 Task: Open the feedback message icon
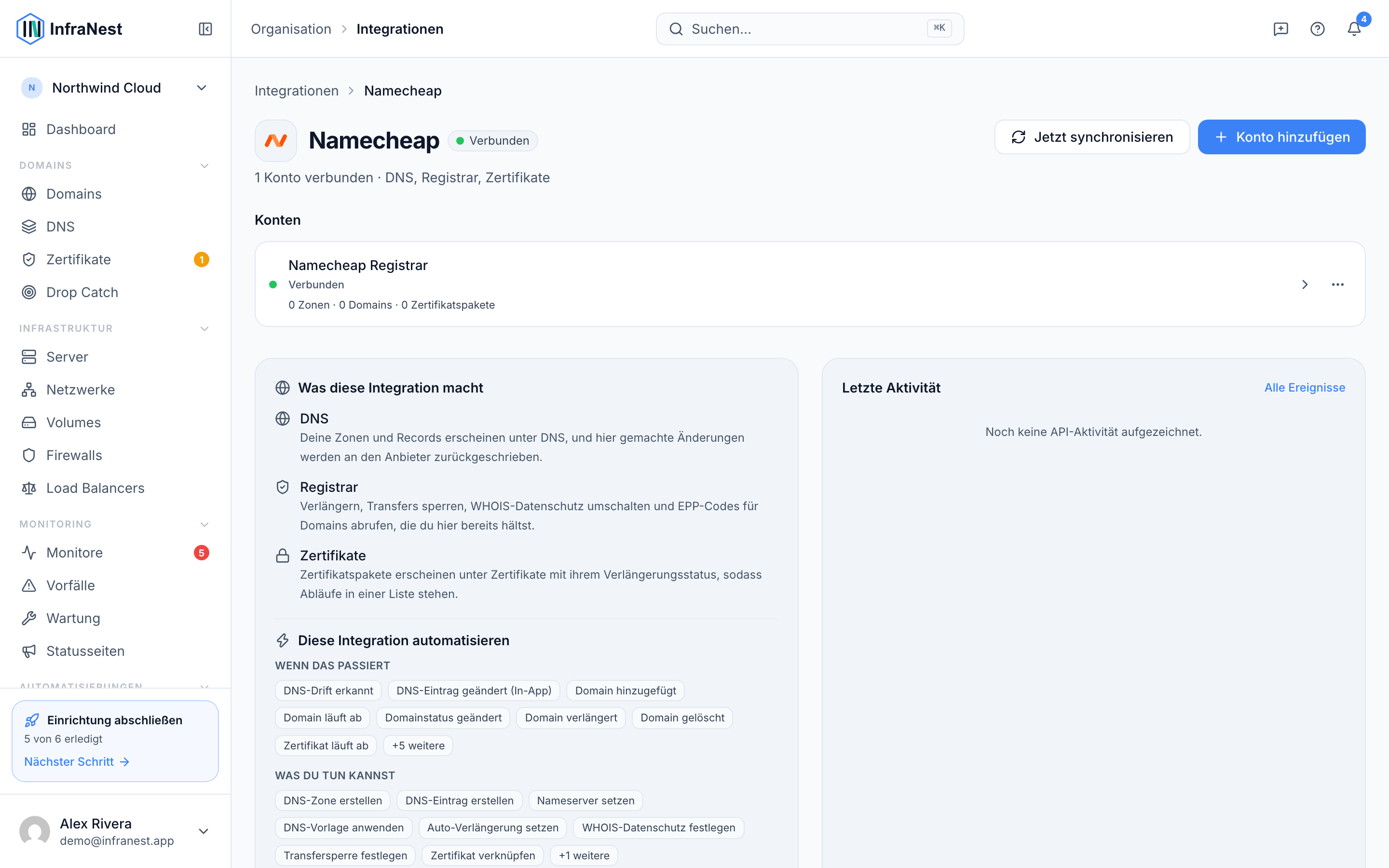click(1280, 29)
